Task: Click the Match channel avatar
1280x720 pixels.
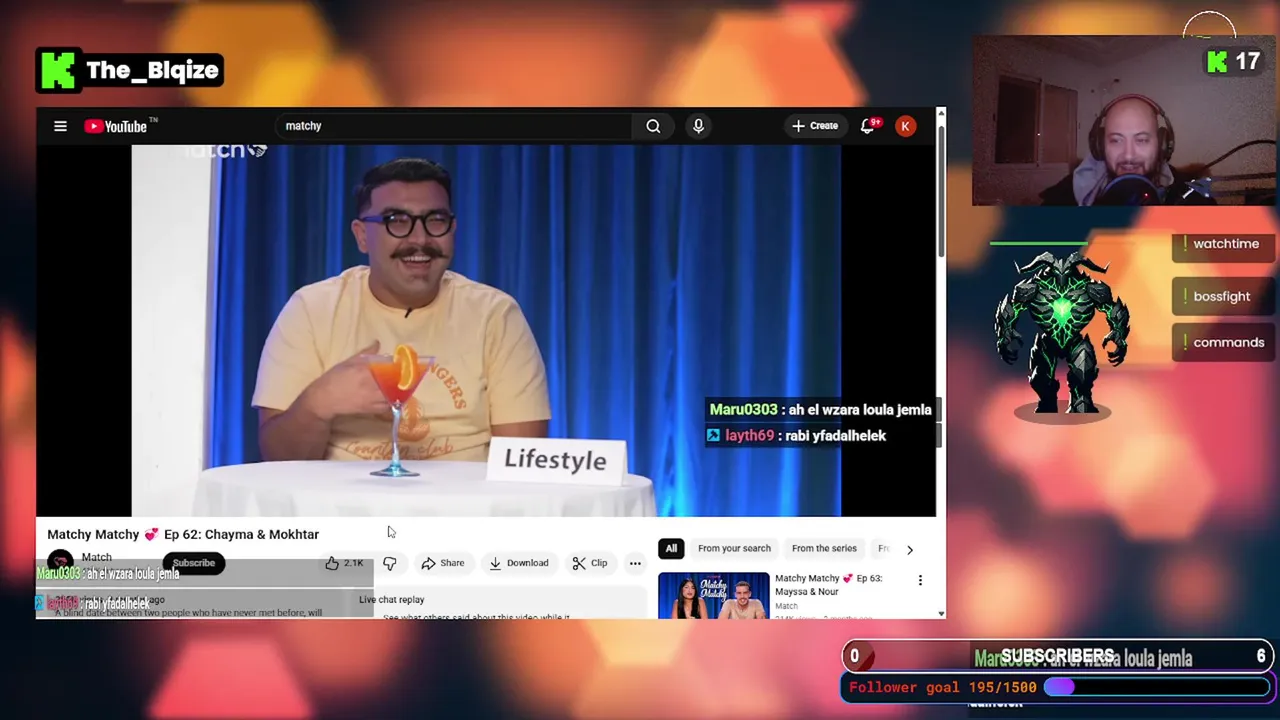Action: [60, 562]
